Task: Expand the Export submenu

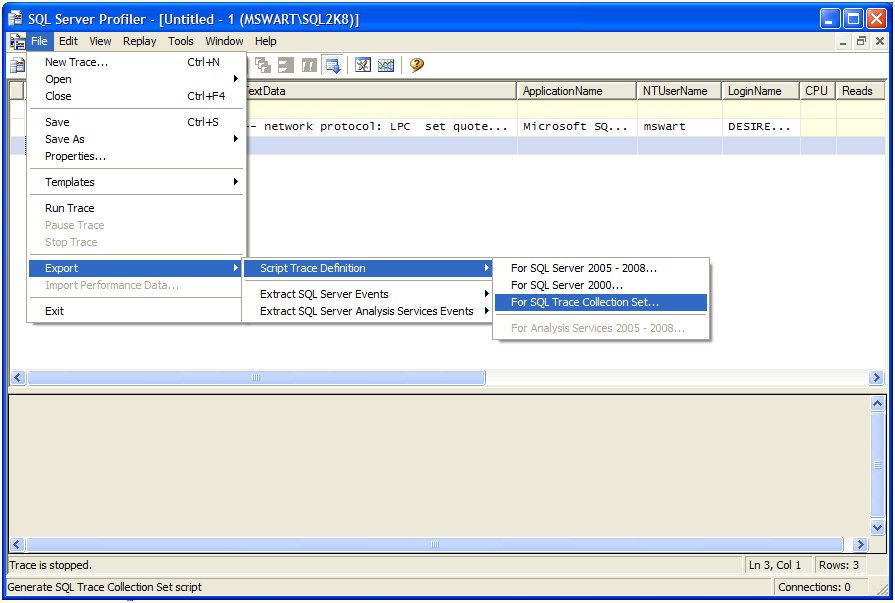Action: pyautogui.click(x=136, y=268)
